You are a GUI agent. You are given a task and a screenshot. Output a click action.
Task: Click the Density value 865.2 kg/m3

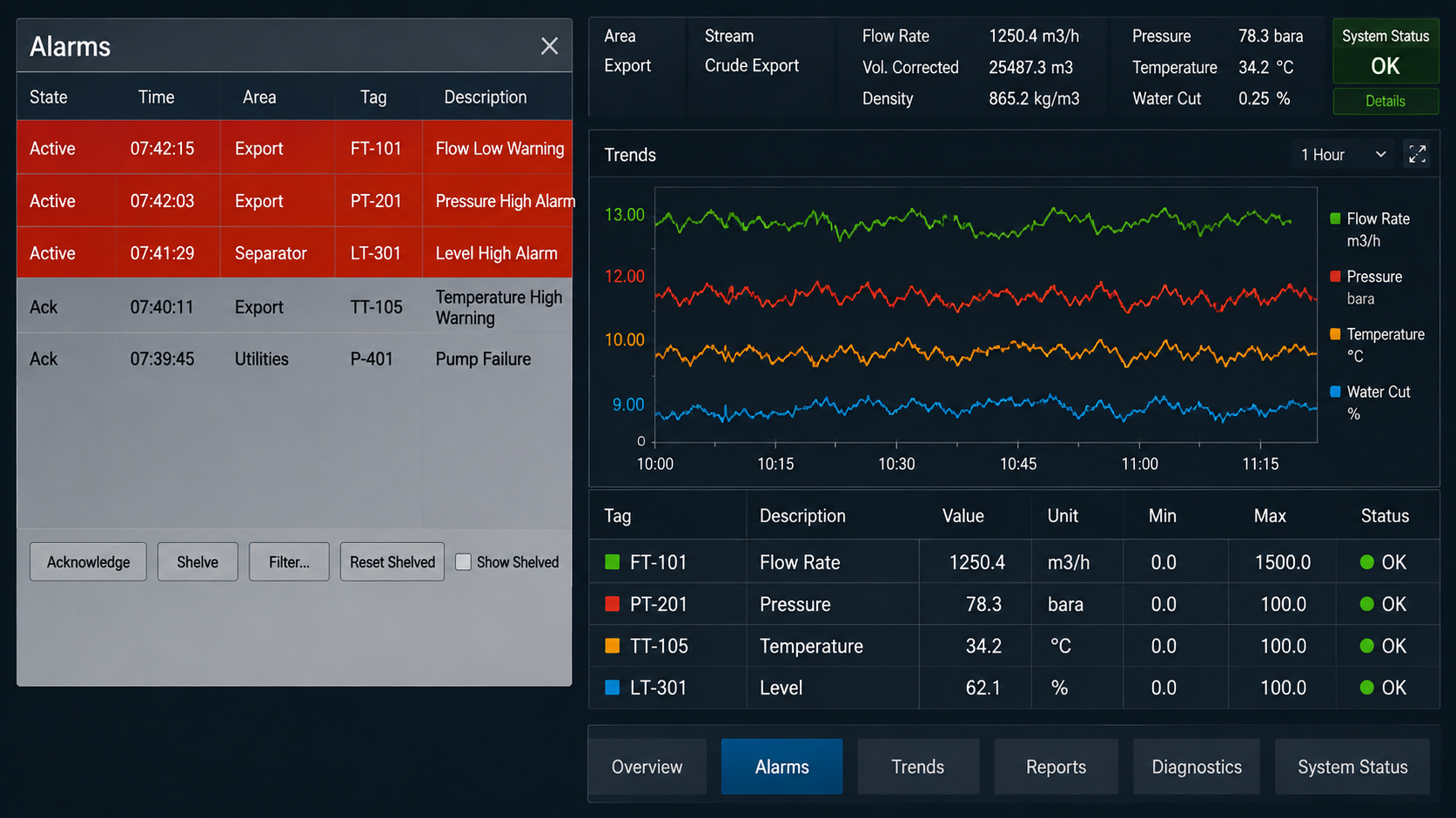pos(1034,98)
